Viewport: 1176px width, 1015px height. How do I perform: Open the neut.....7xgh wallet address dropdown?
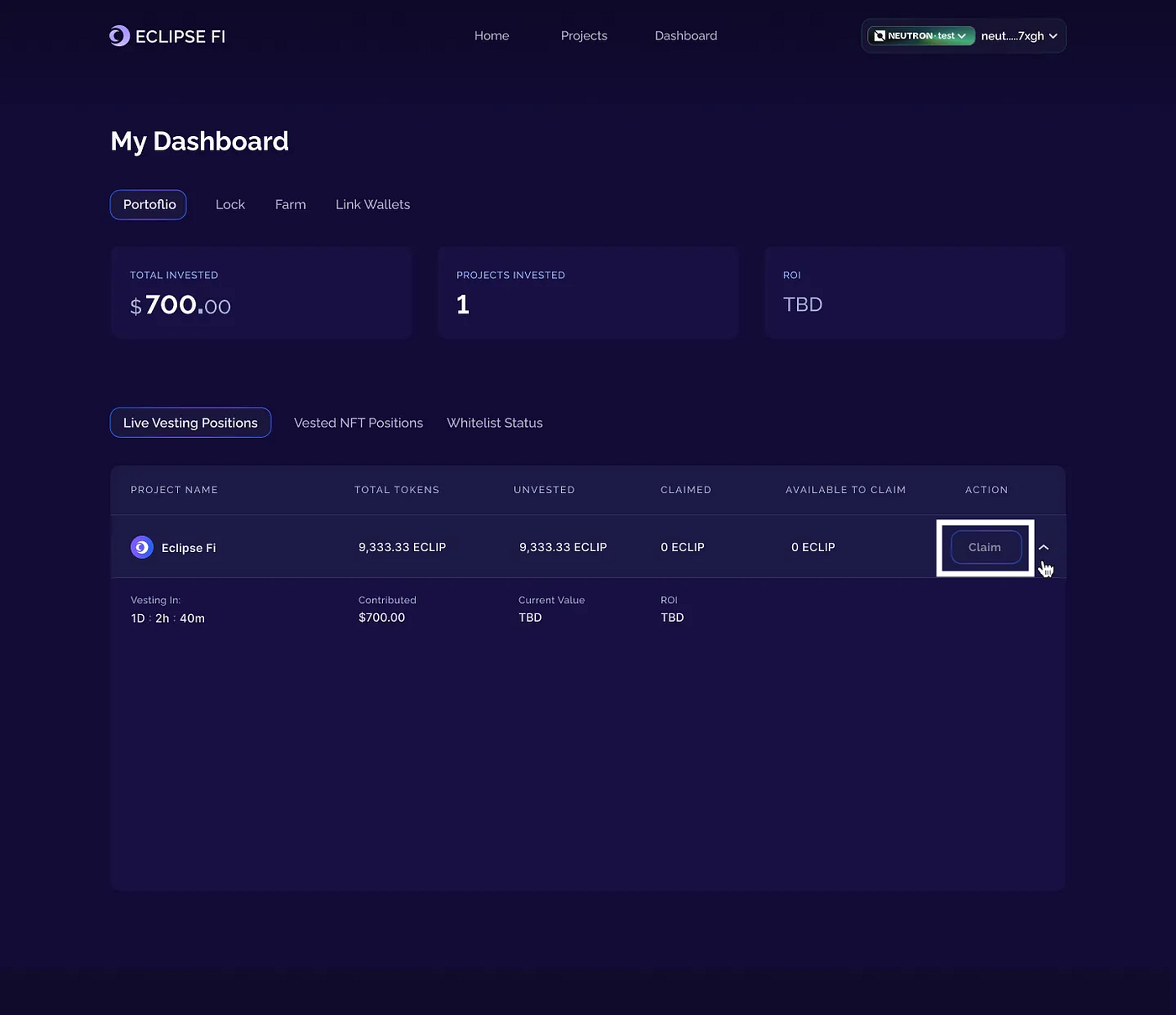1018,35
